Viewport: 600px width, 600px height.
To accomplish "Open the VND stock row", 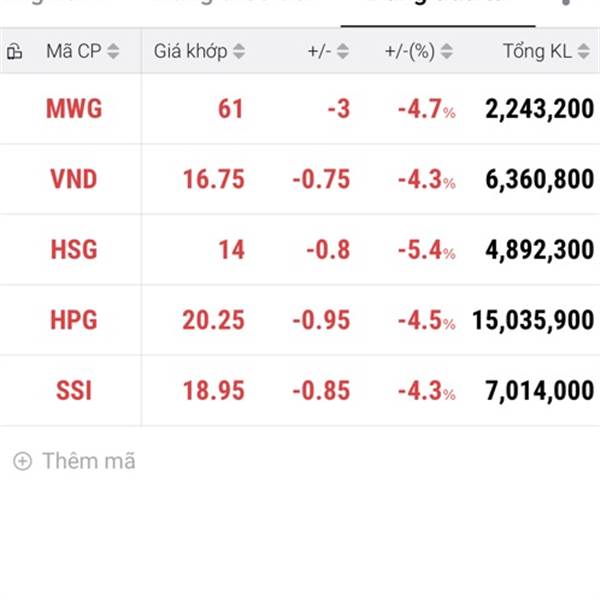I will [x=300, y=179].
